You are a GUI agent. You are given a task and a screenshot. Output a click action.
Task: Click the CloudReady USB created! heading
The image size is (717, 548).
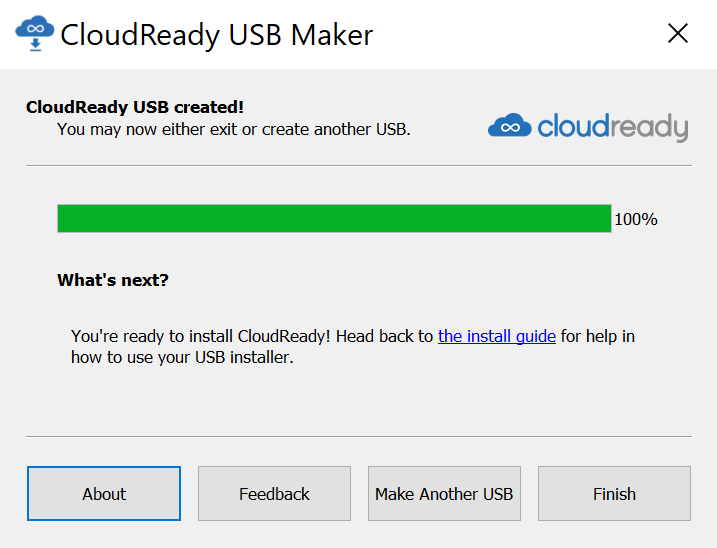coord(135,107)
